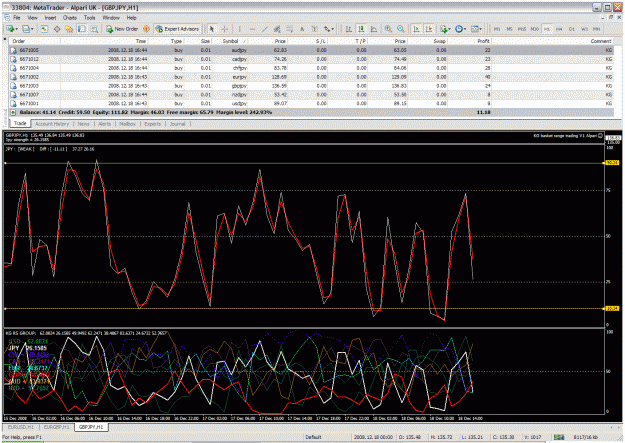The width and height of the screenshot is (625, 443).
Task: Open the Indicators list icon
Action: (443, 29)
